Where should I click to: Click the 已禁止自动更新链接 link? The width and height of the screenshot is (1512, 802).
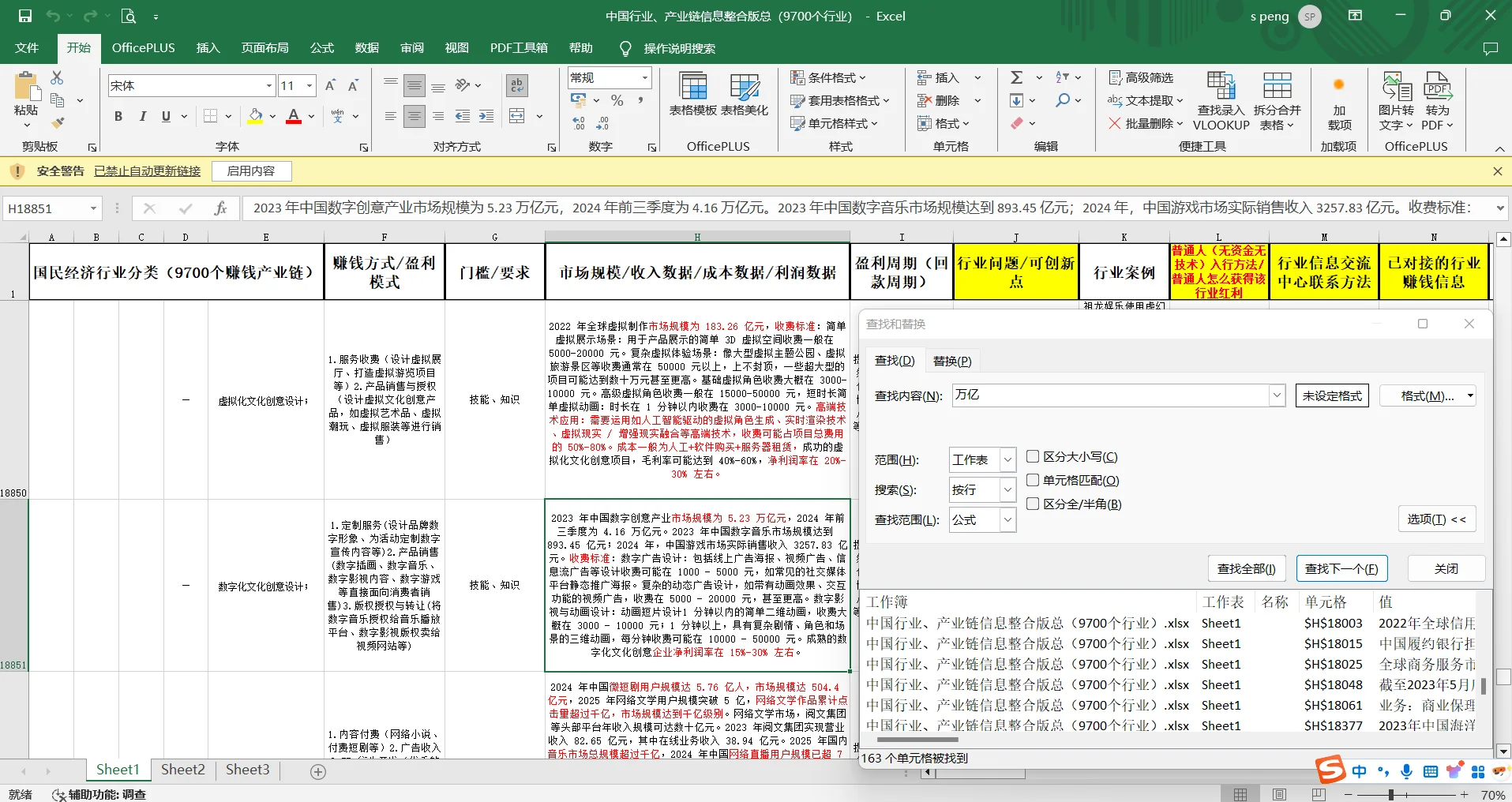tap(147, 171)
